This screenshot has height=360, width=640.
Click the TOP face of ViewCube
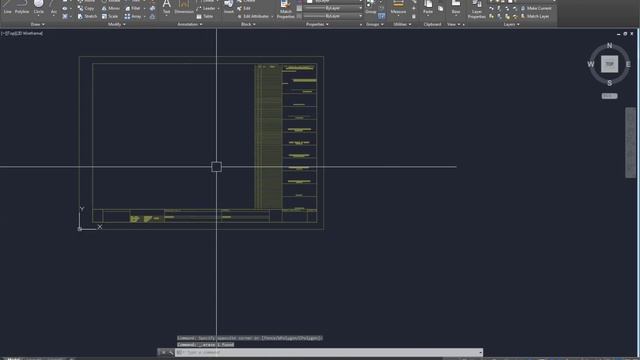(x=609, y=64)
